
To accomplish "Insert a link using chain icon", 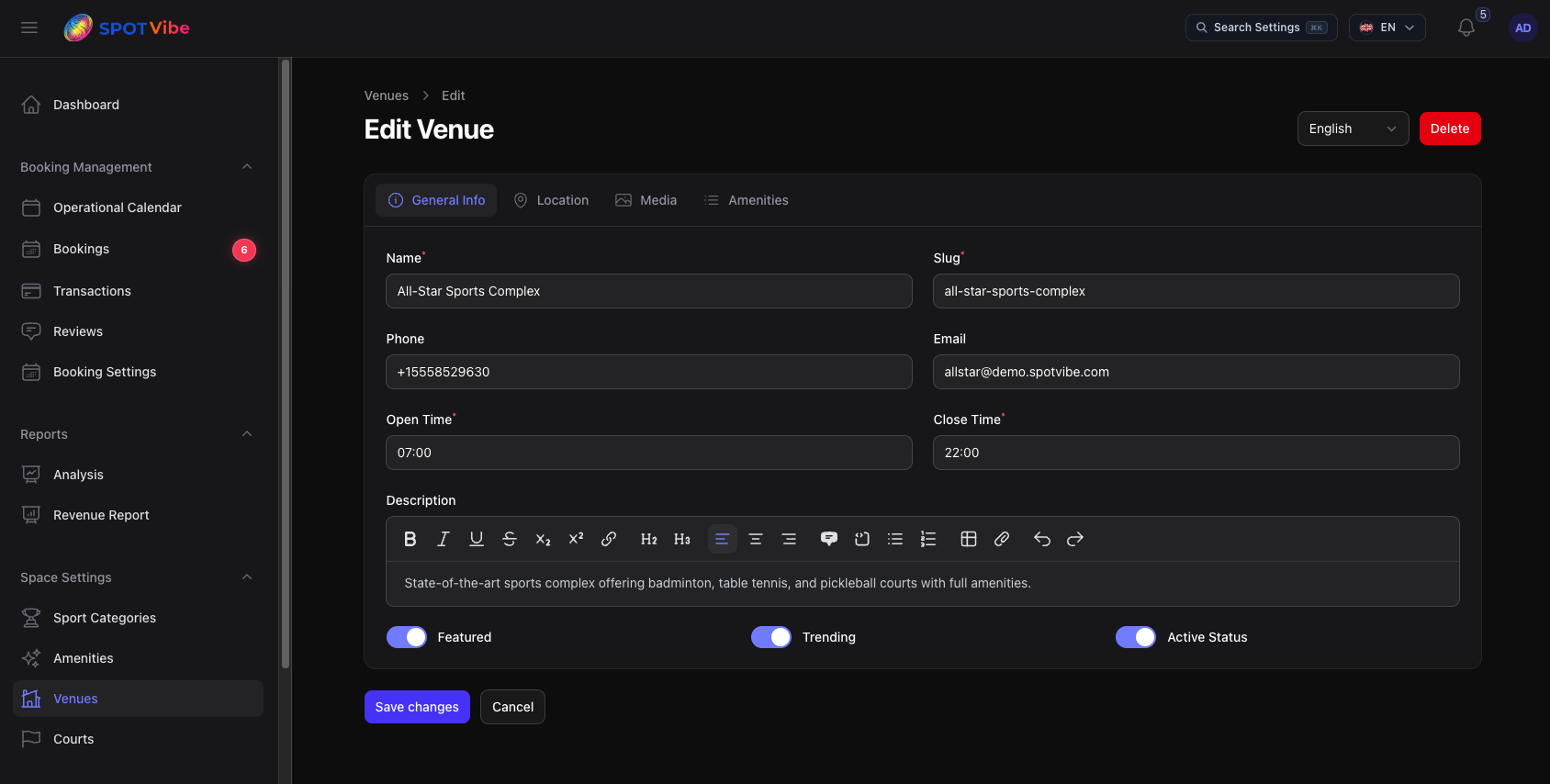I will [x=609, y=539].
